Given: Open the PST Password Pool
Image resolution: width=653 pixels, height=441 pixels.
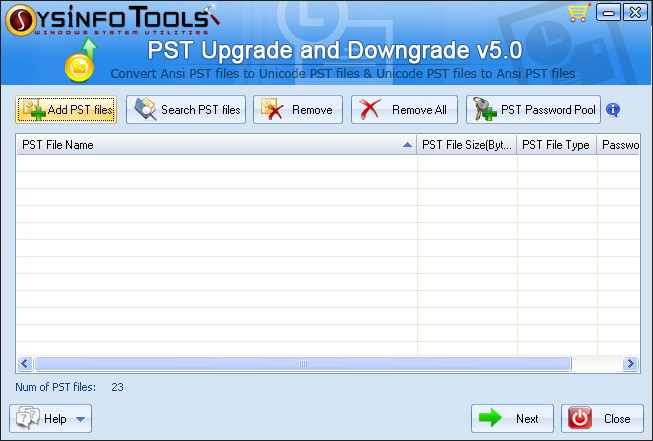Looking at the screenshot, I should [533, 110].
